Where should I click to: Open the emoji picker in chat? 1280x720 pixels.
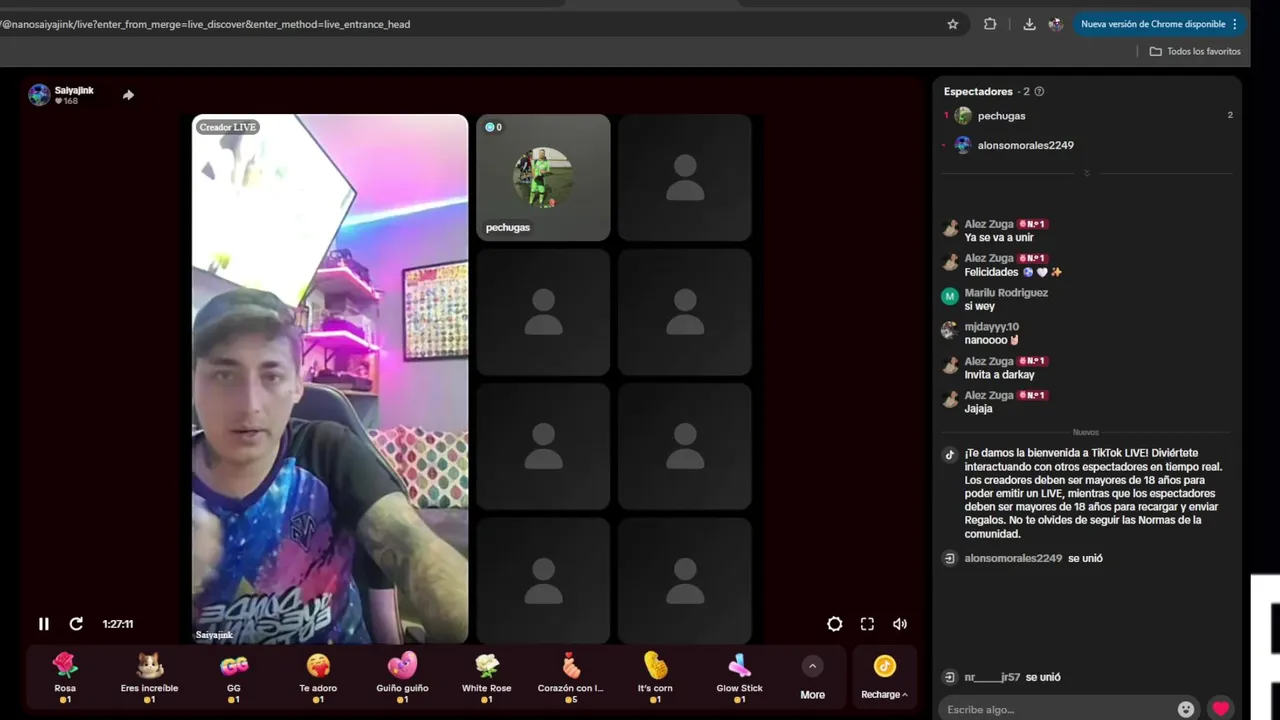pos(1186,709)
